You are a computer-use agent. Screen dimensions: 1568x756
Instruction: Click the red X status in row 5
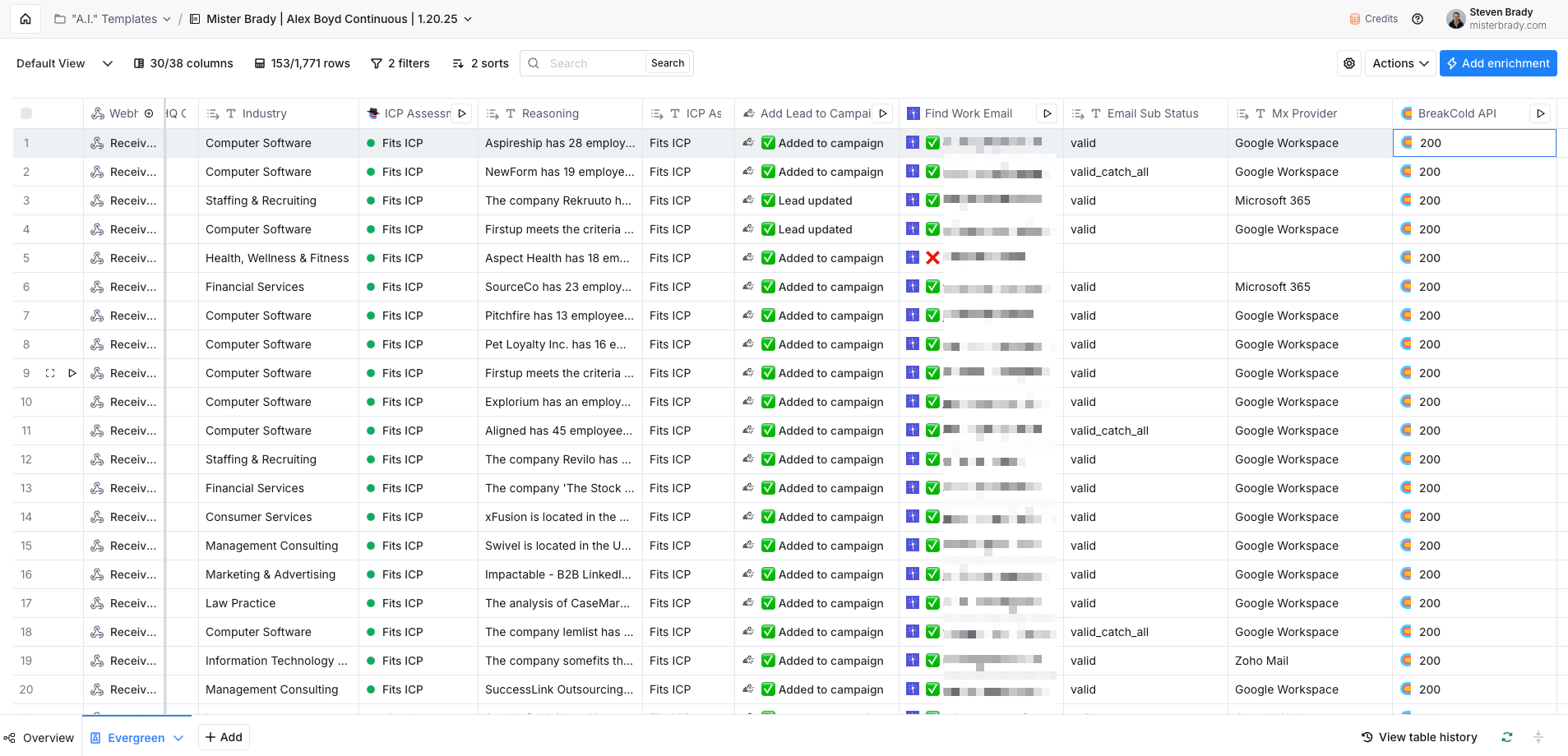click(x=932, y=258)
